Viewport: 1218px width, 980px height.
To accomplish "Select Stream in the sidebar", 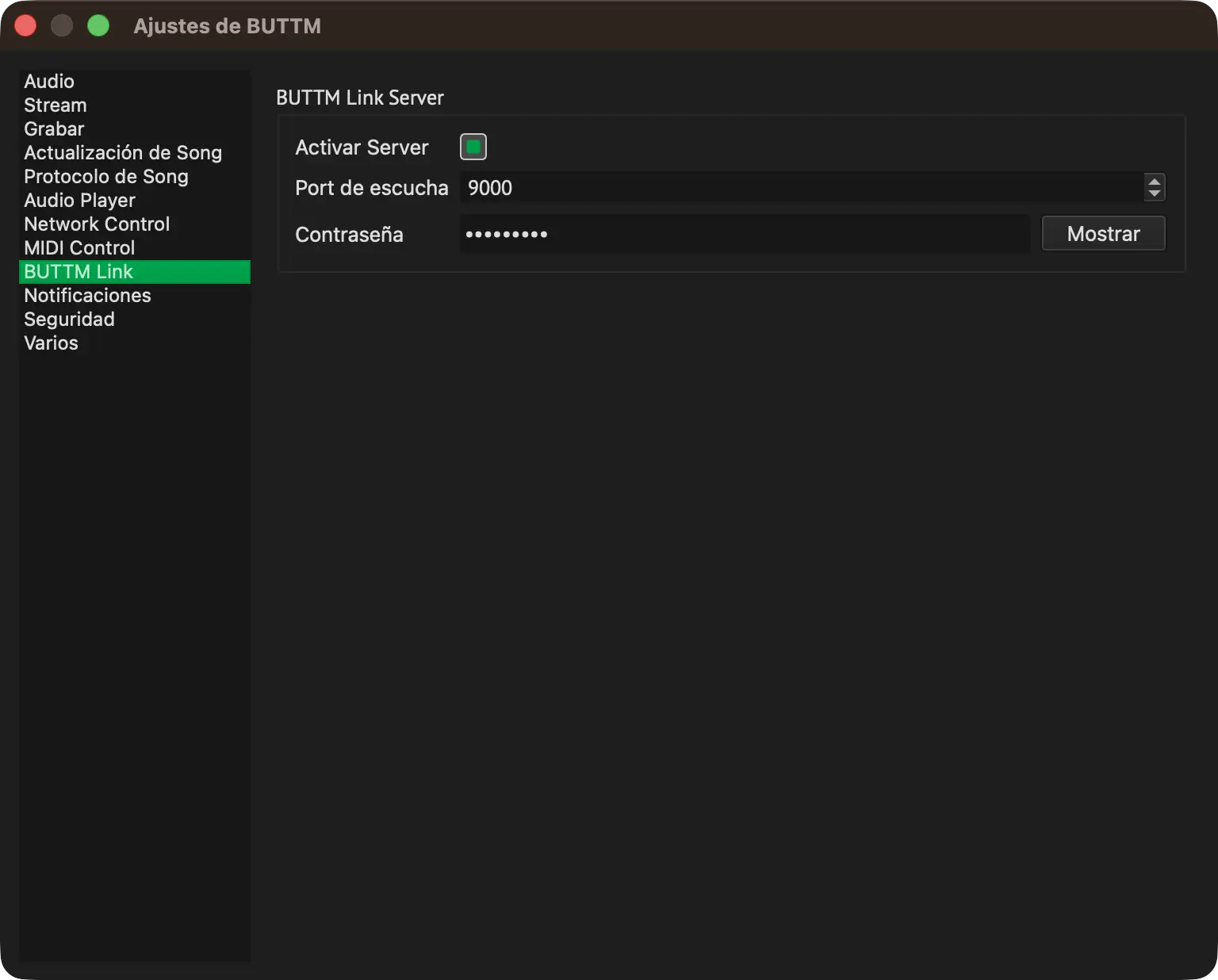I will point(134,105).
